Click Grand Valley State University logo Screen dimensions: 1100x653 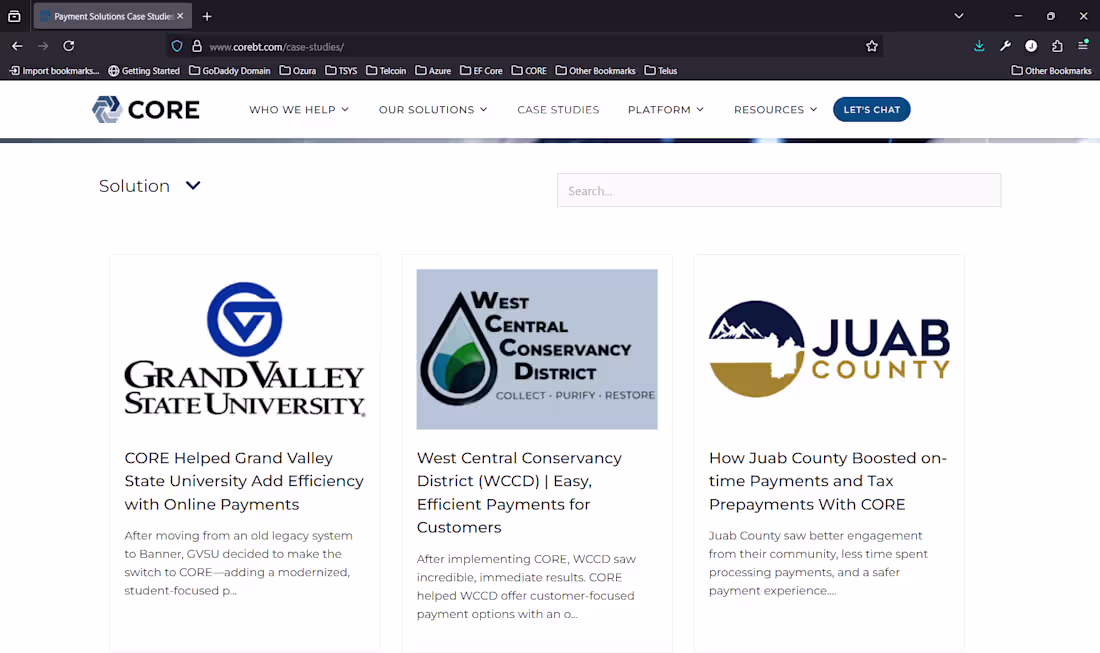(x=245, y=349)
